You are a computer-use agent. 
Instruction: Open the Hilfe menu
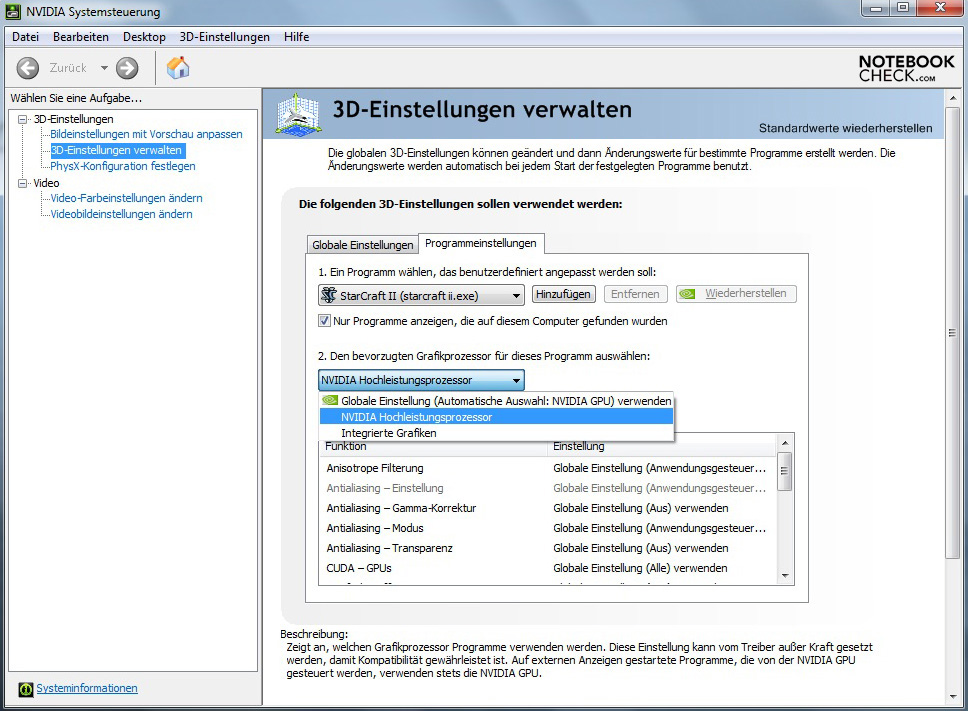tap(296, 37)
